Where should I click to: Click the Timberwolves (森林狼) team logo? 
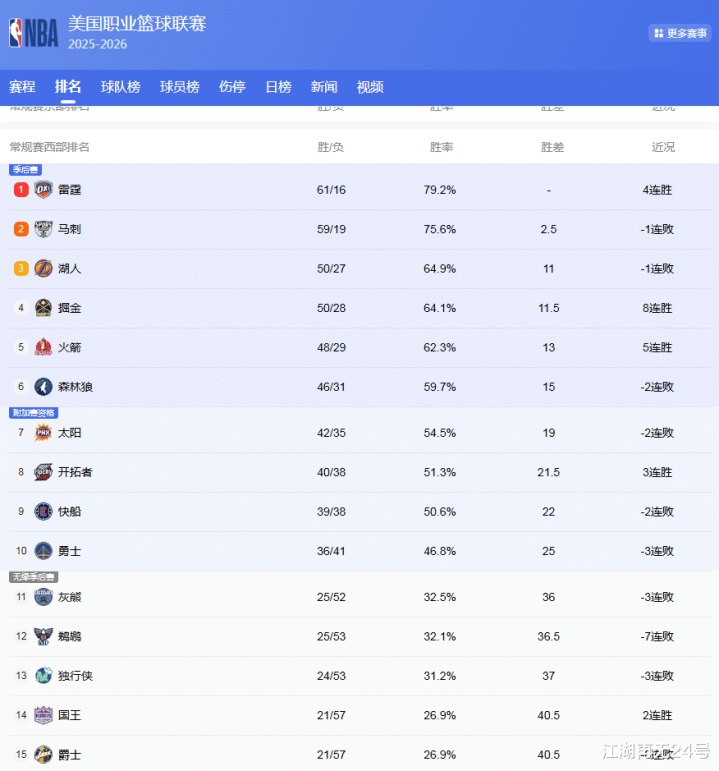coord(43,386)
